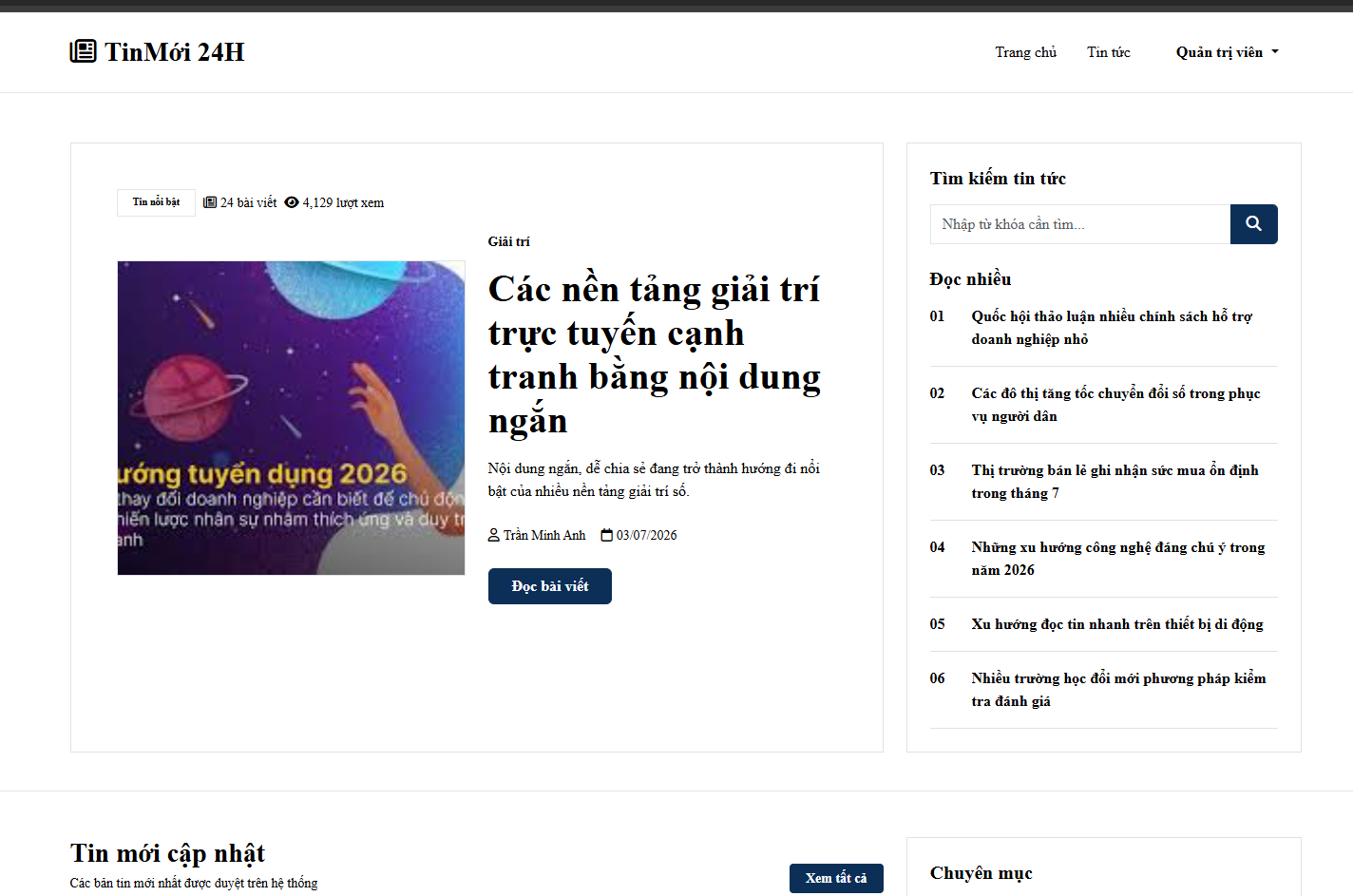Click the text 4,129 lượt xem
The image size is (1353, 896).
click(344, 202)
